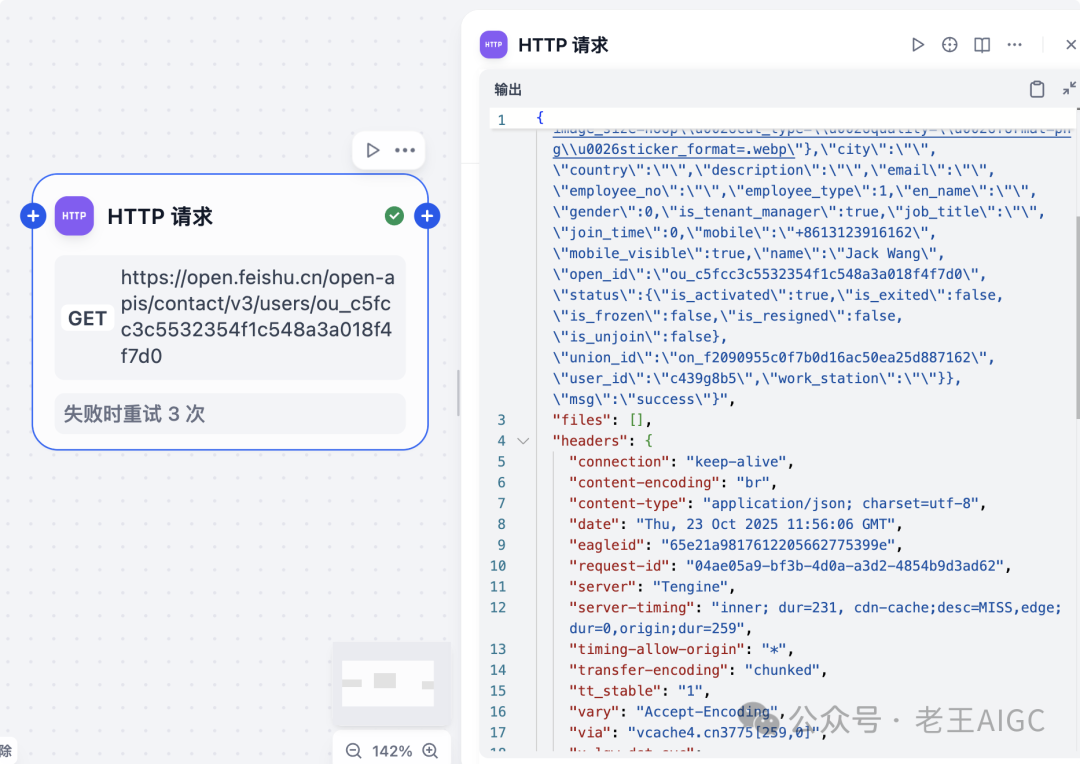Screen dimensions: 1080x764
Task: Click the crosshair locate-node icon in panel header
Action: pos(949,45)
